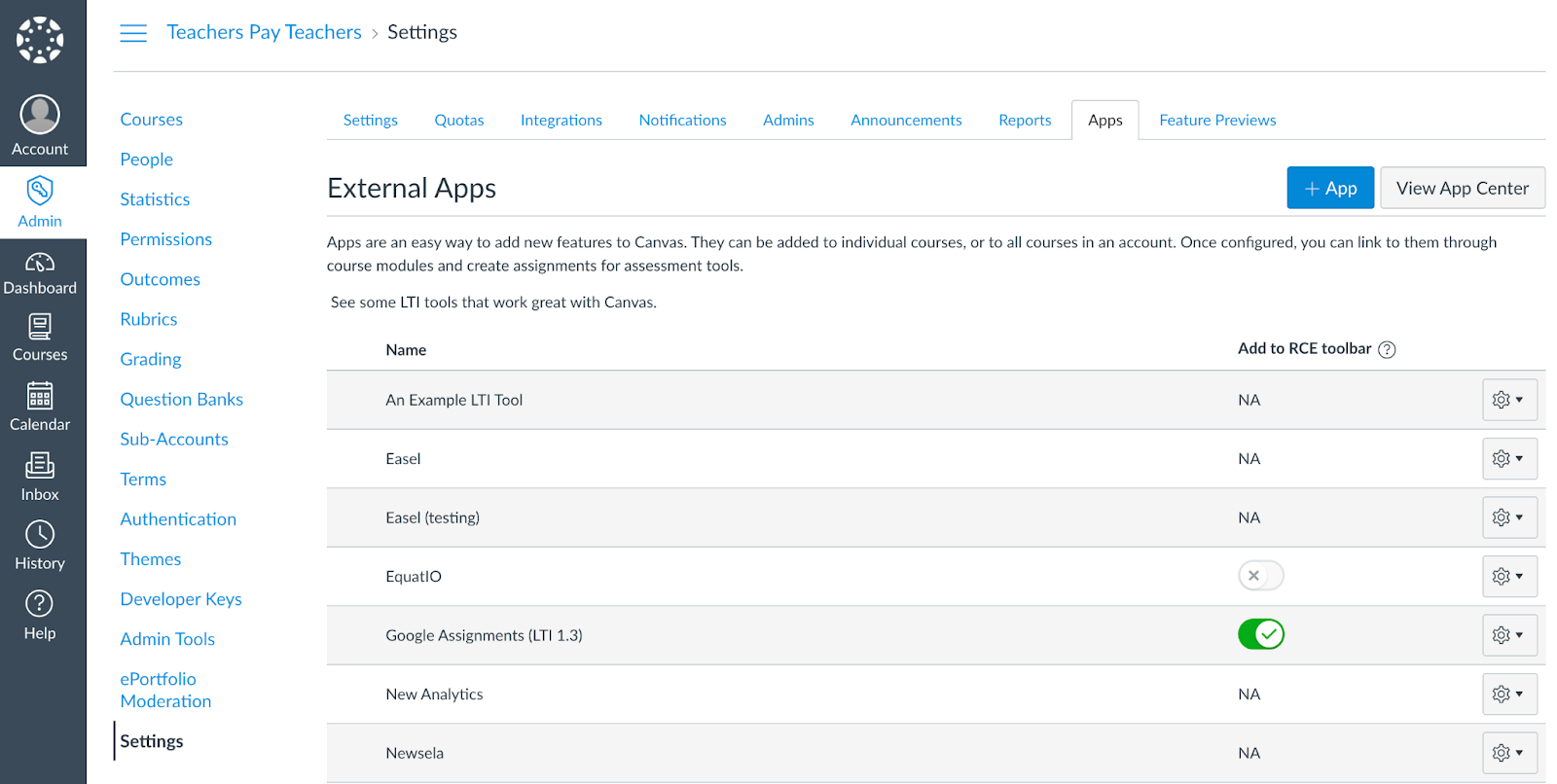Switch to the Quotas tab
The image size is (1557, 784).
coord(459,120)
